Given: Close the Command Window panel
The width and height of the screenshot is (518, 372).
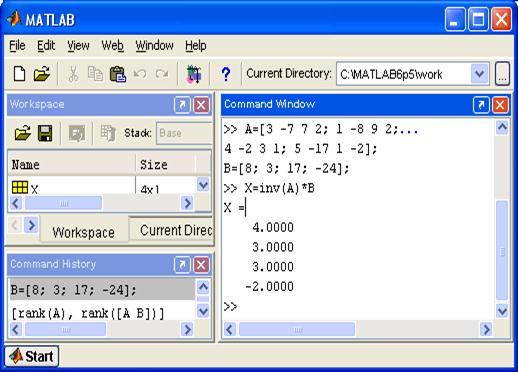Looking at the screenshot, I should point(500,105).
